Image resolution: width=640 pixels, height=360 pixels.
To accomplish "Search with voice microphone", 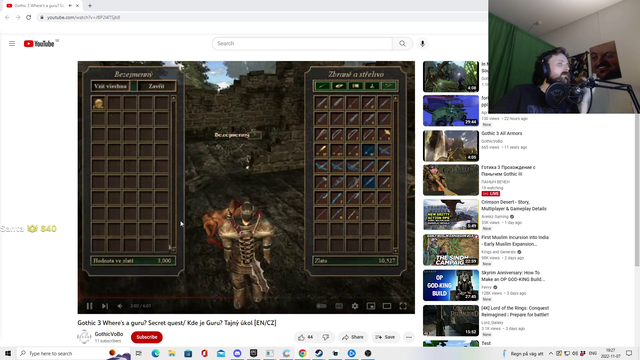I will point(422,43).
